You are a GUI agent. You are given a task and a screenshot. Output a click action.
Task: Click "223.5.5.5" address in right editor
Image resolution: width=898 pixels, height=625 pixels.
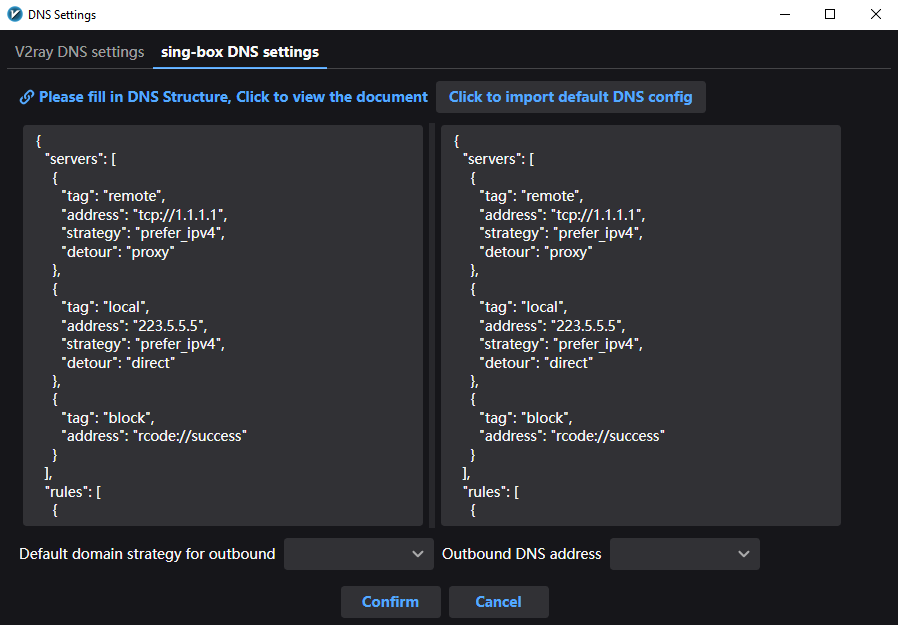588,326
